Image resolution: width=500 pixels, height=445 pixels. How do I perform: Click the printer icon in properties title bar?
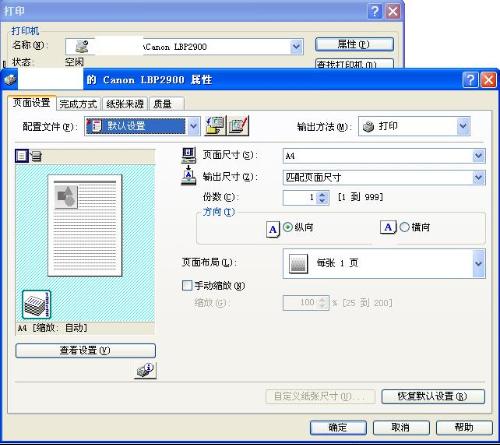[x=10, y=80]
